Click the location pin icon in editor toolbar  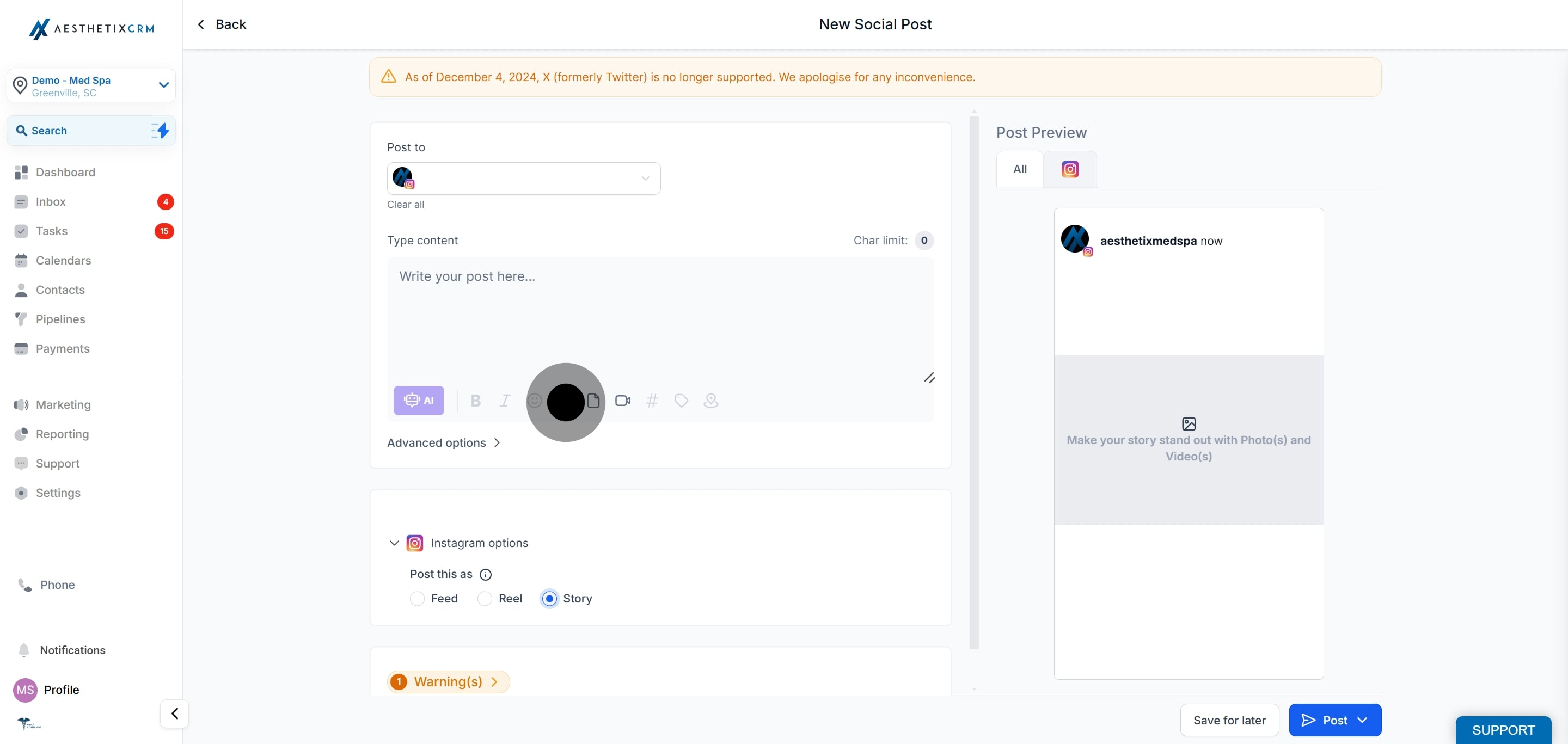[710, 400]
